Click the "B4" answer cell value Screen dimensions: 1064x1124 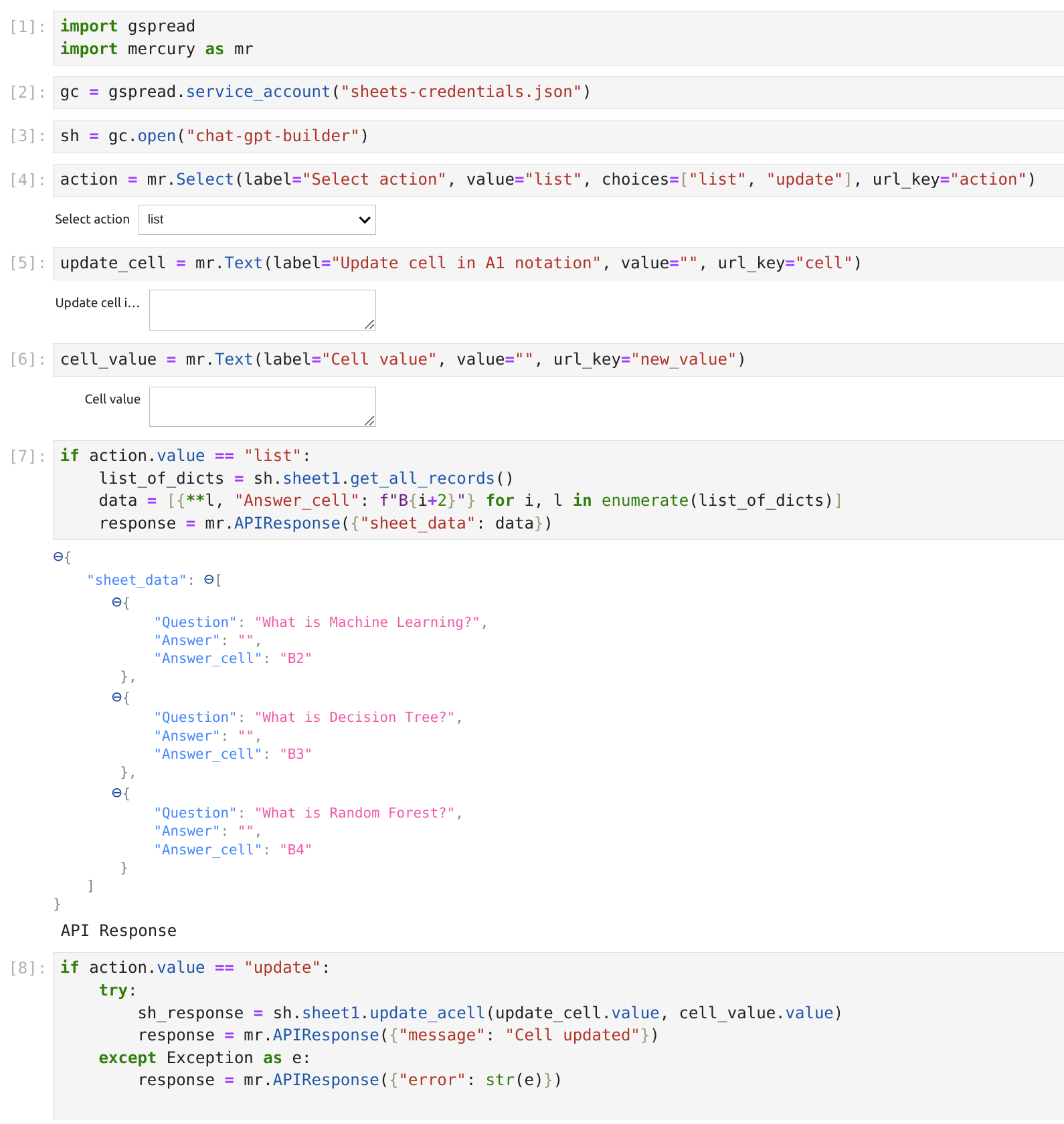click(296, 850)
